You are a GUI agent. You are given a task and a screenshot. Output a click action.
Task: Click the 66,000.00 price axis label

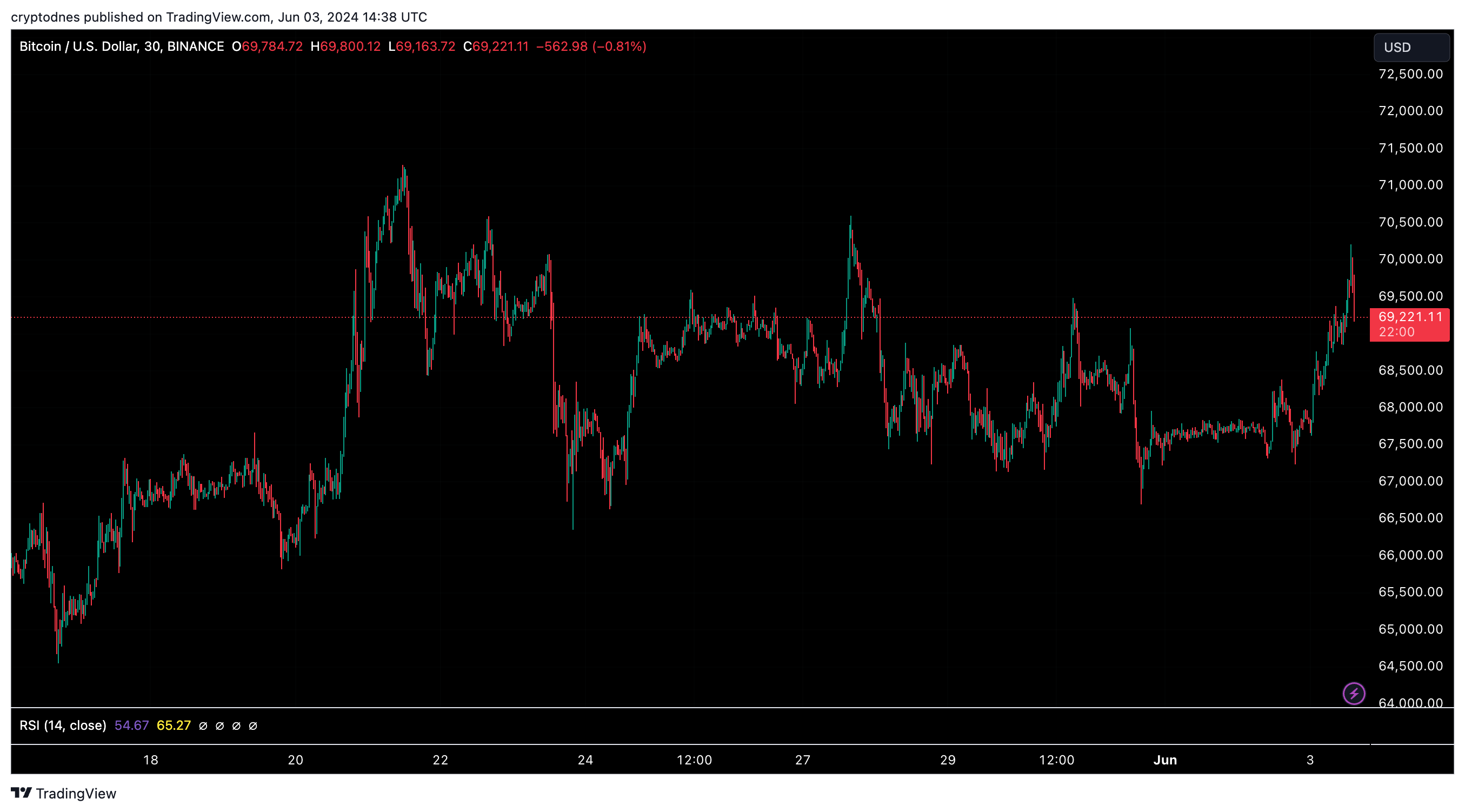coord(1410,555)
